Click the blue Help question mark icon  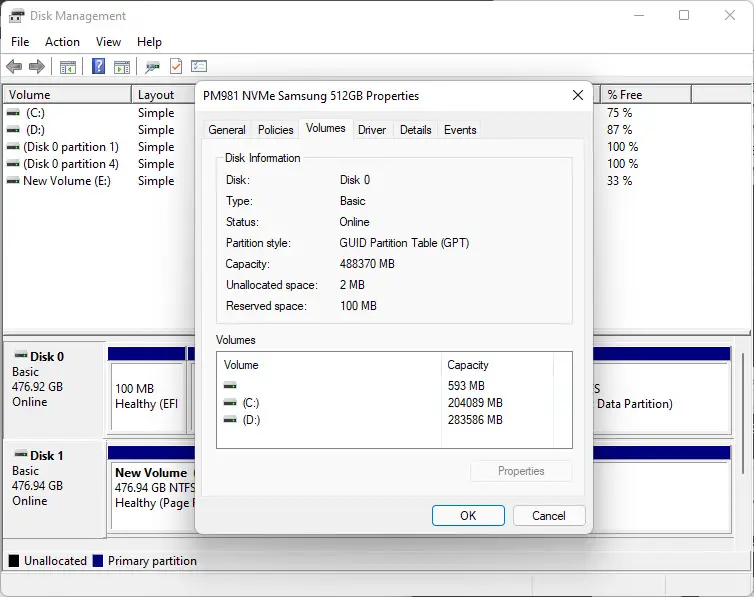click(99, 67)
